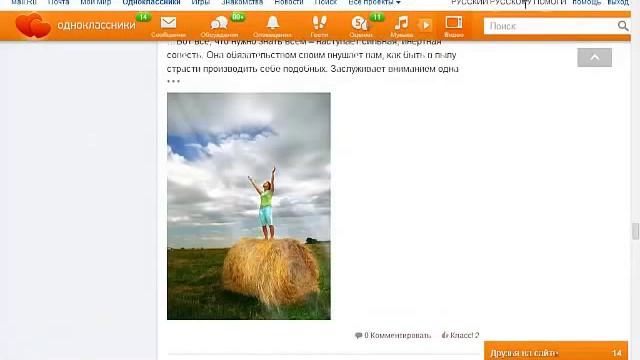This screenshot has height=360, width=640.
Task: Open Messages envelope icon
Action: (x=168, y=27)
